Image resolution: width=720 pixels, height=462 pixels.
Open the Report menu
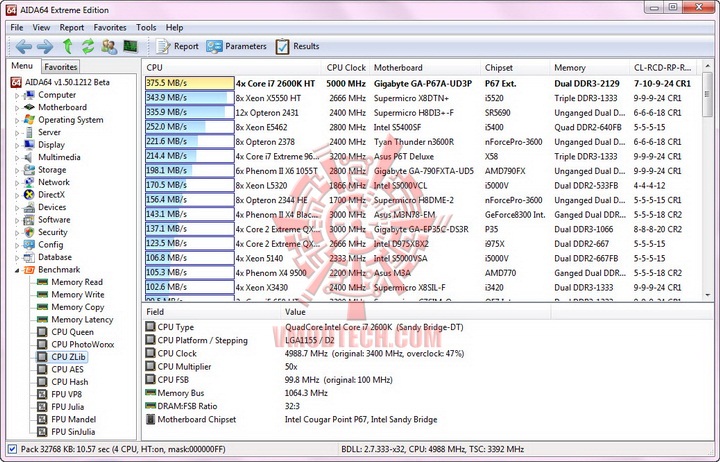coord(72,28)
